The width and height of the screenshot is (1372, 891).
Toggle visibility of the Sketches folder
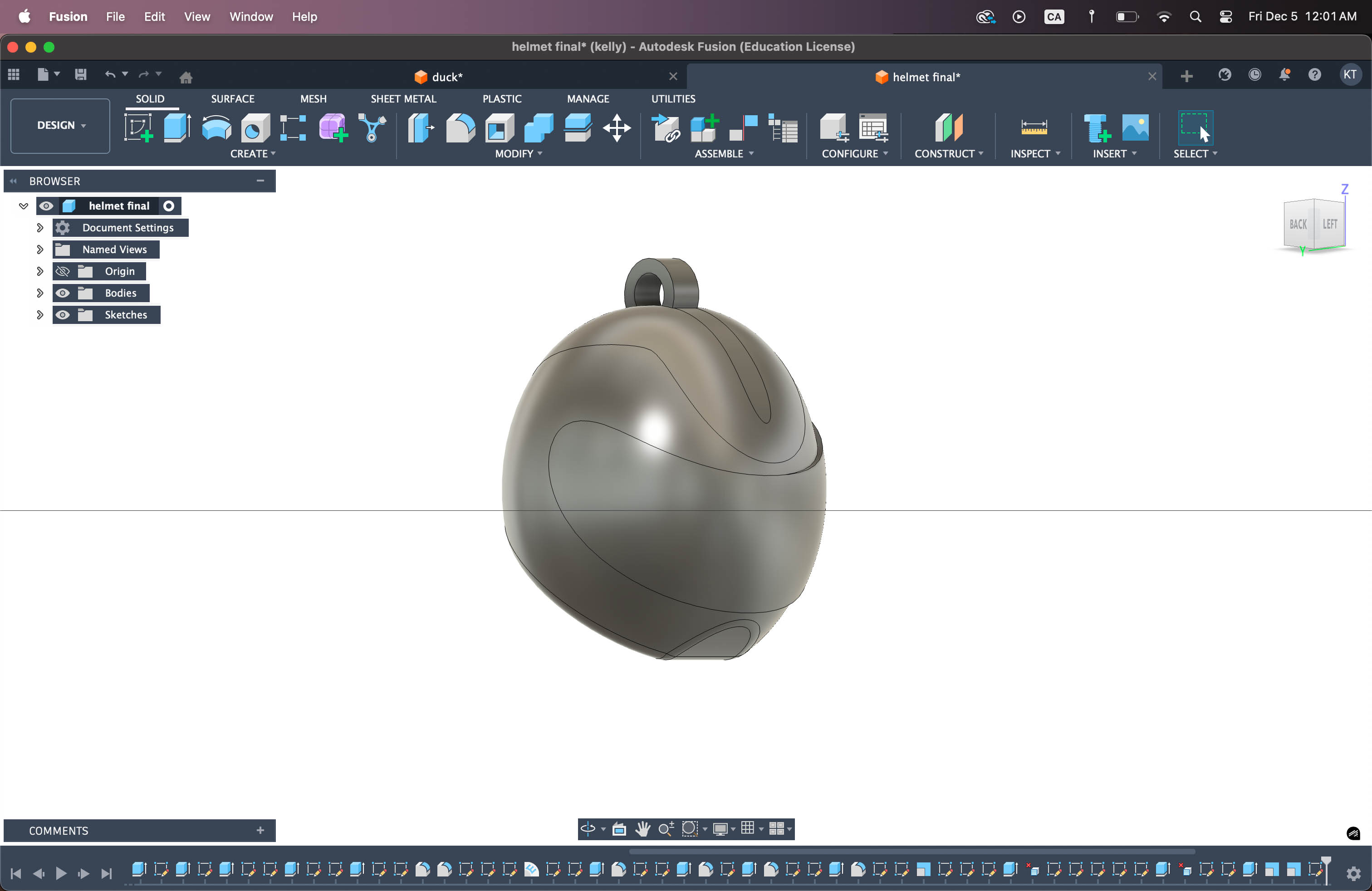click(x=63, y=315)
